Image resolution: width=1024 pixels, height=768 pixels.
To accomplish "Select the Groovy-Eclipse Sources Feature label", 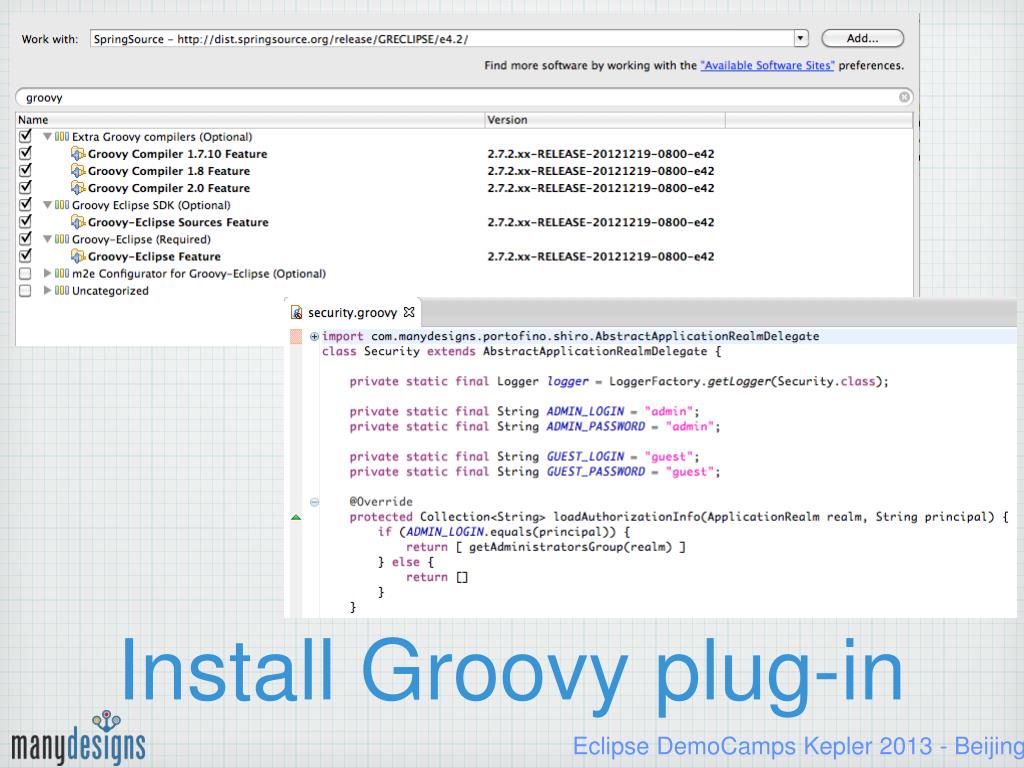I will (178, 222).
